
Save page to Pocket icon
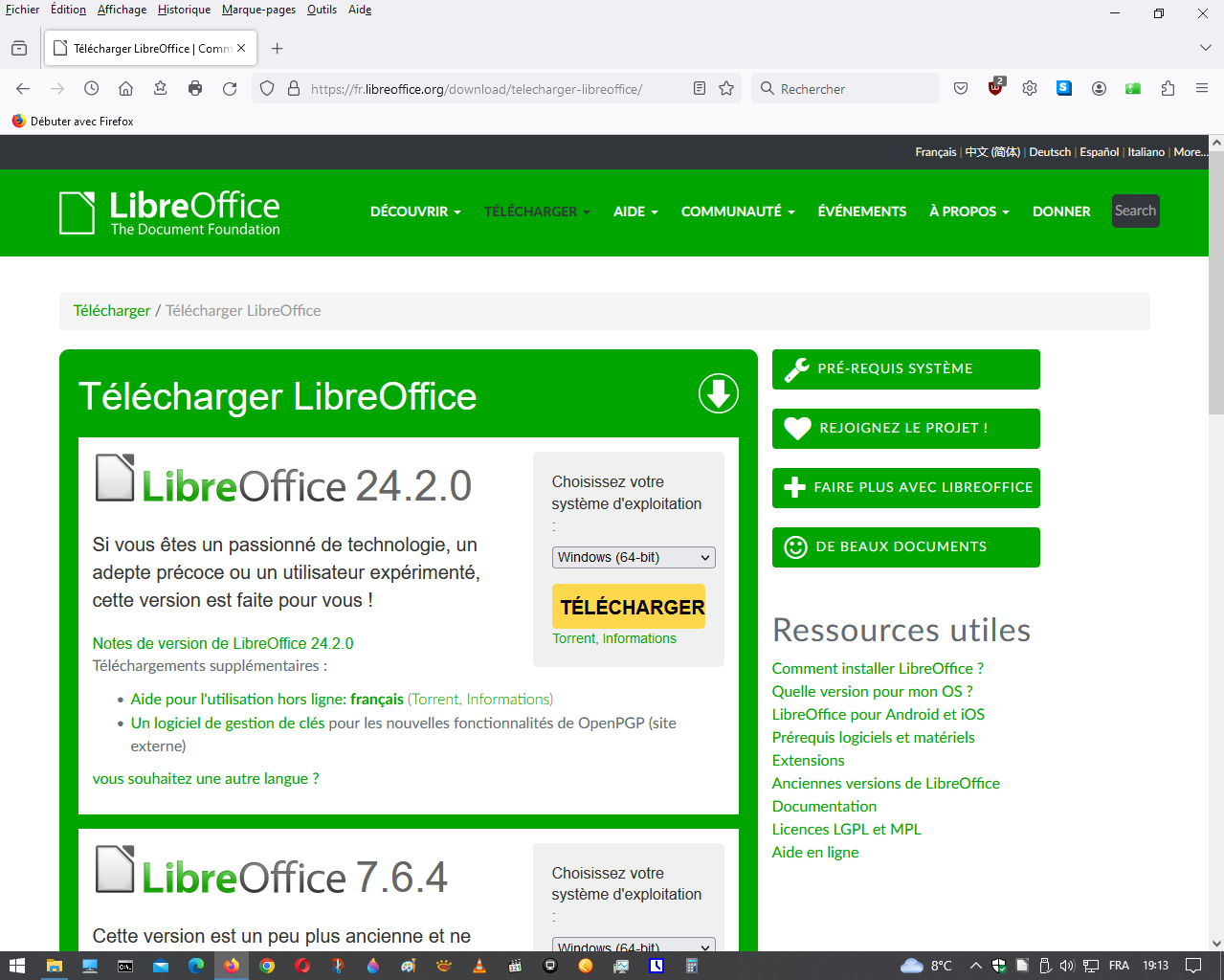pos(961,88)
